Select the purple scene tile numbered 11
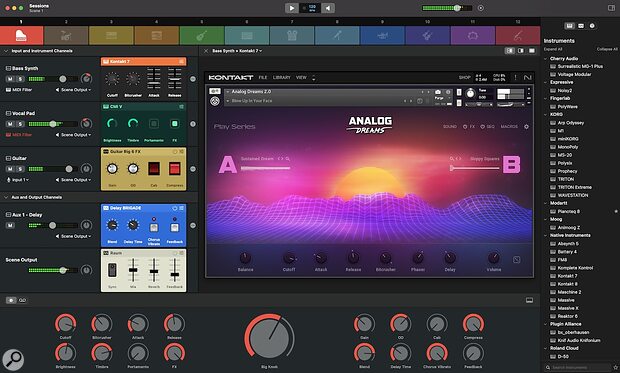Image resolution: width=620 pixels, height=373 pixels. point(473,35)
